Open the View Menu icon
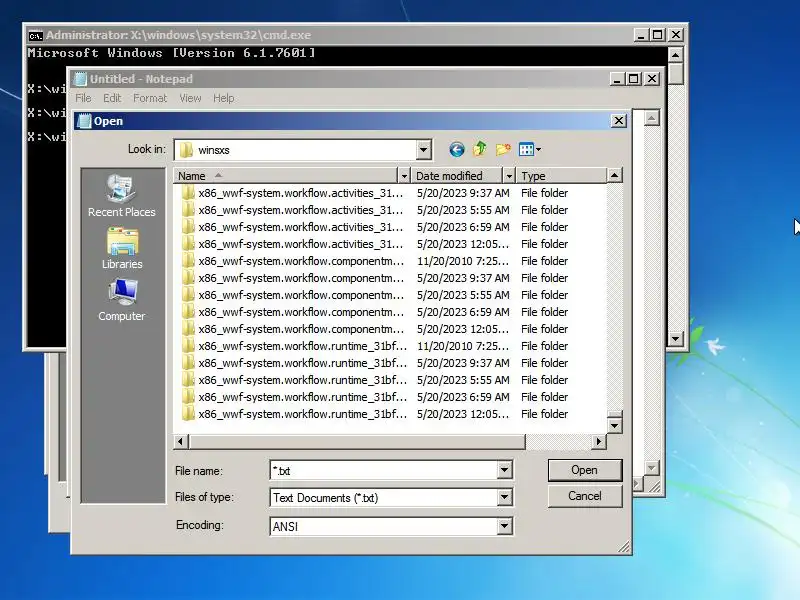Image resolution: width=800 pixels, height=600 pixels. coord(530,149)
